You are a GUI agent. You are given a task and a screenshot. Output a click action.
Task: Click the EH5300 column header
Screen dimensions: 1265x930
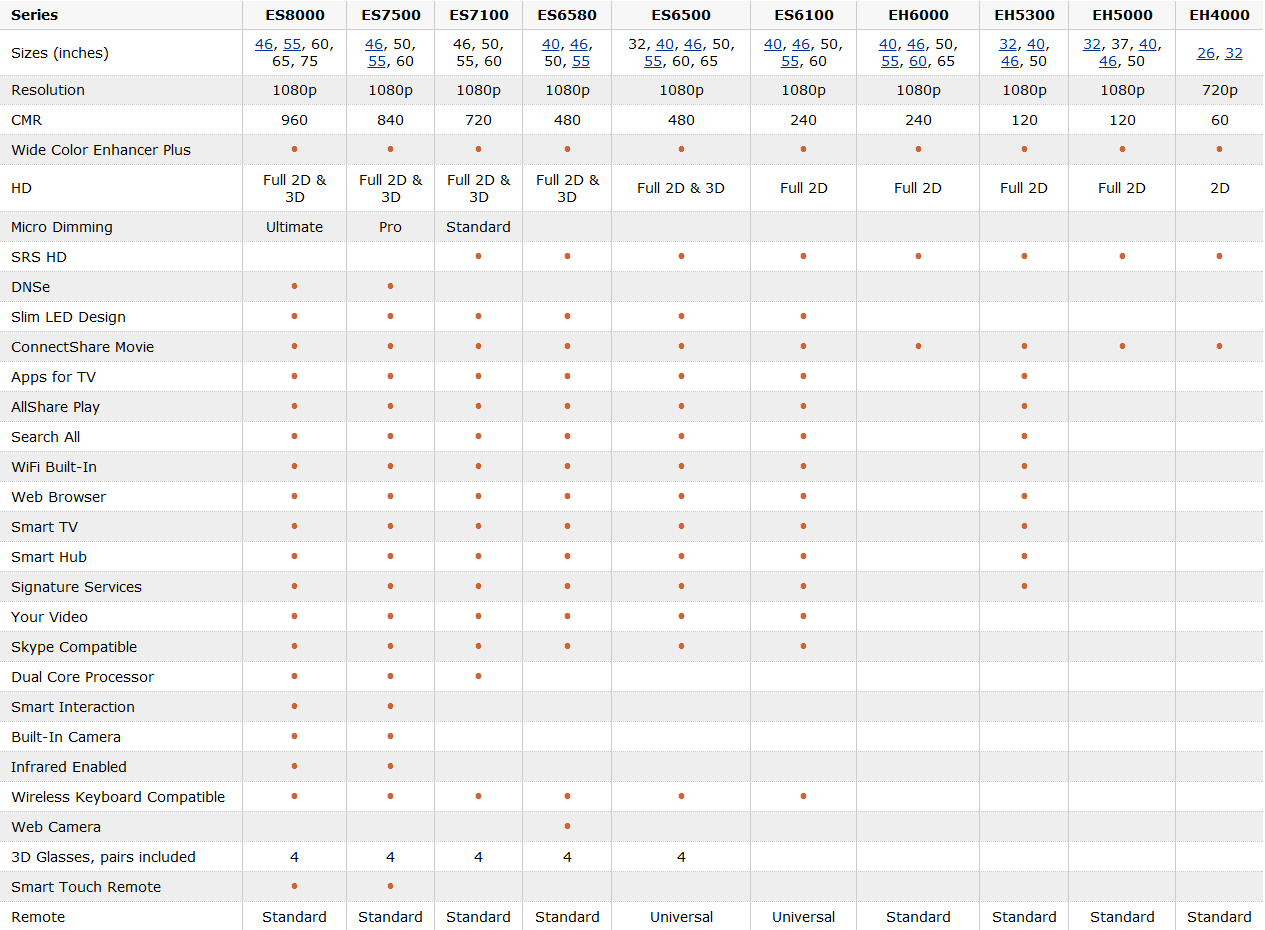[1024, 15]
